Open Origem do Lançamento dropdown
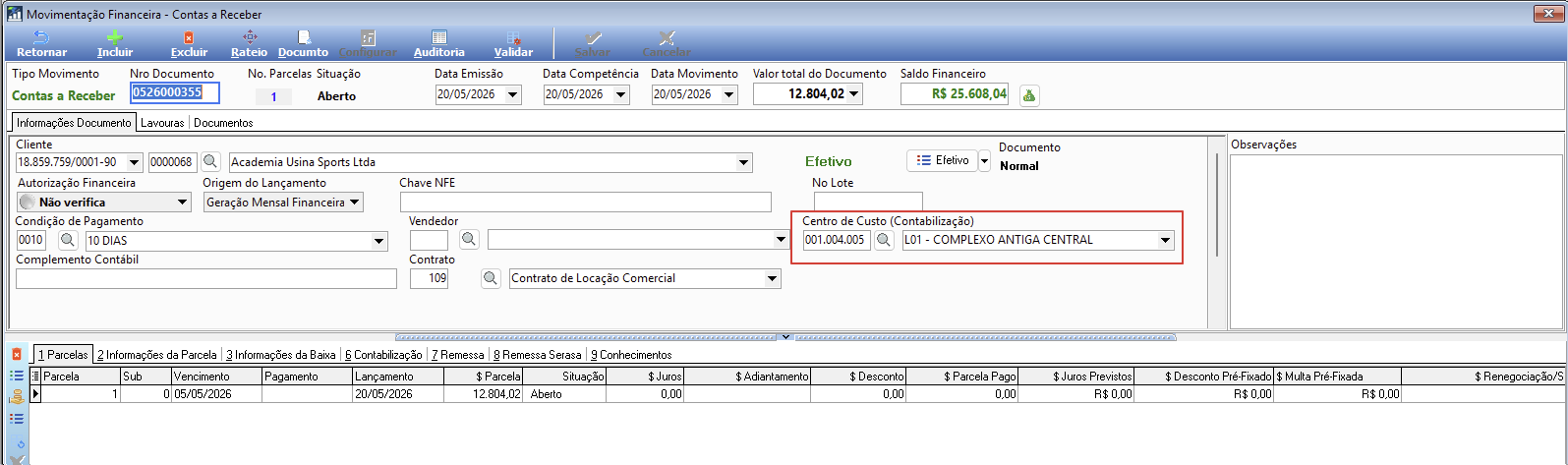This screenshot has height=465, width=1568. coord(355,203)
